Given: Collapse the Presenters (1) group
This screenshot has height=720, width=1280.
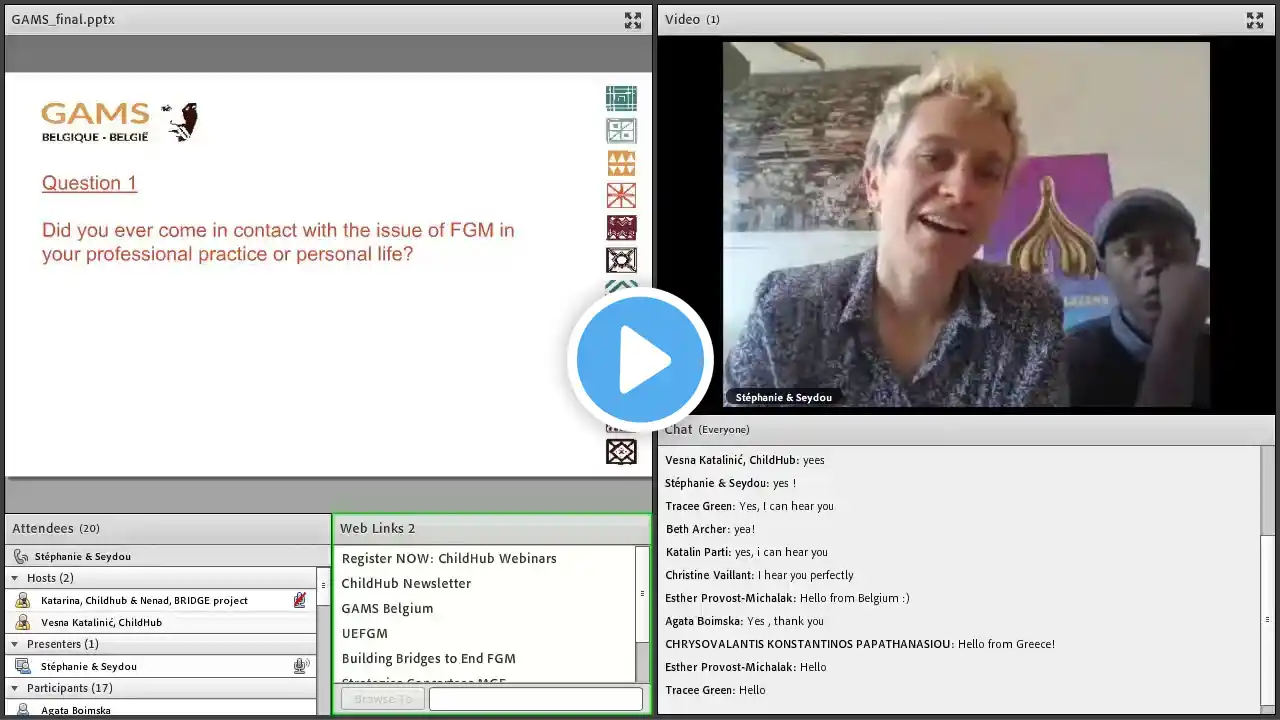Looking at the screenshot, I should click(14, 644).
